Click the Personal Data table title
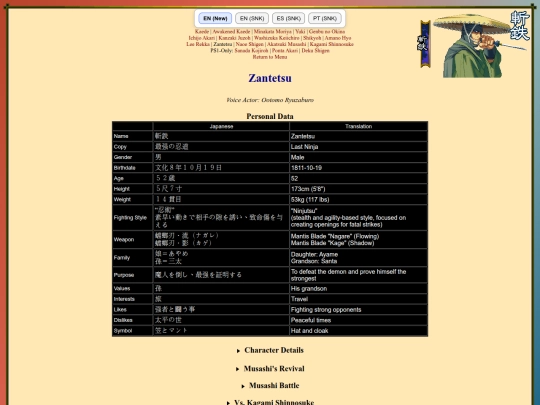The width and height of the screenshot is (540, 405). click(x=270, y=116)
